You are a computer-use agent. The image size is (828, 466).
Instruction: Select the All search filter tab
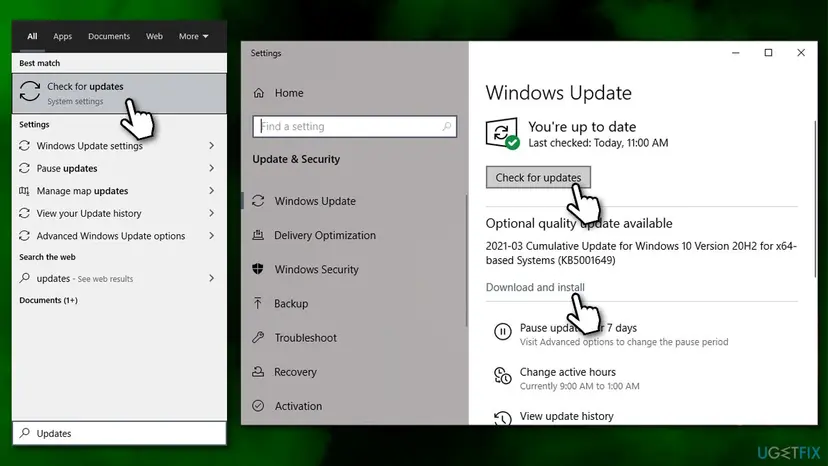[32, 36]
